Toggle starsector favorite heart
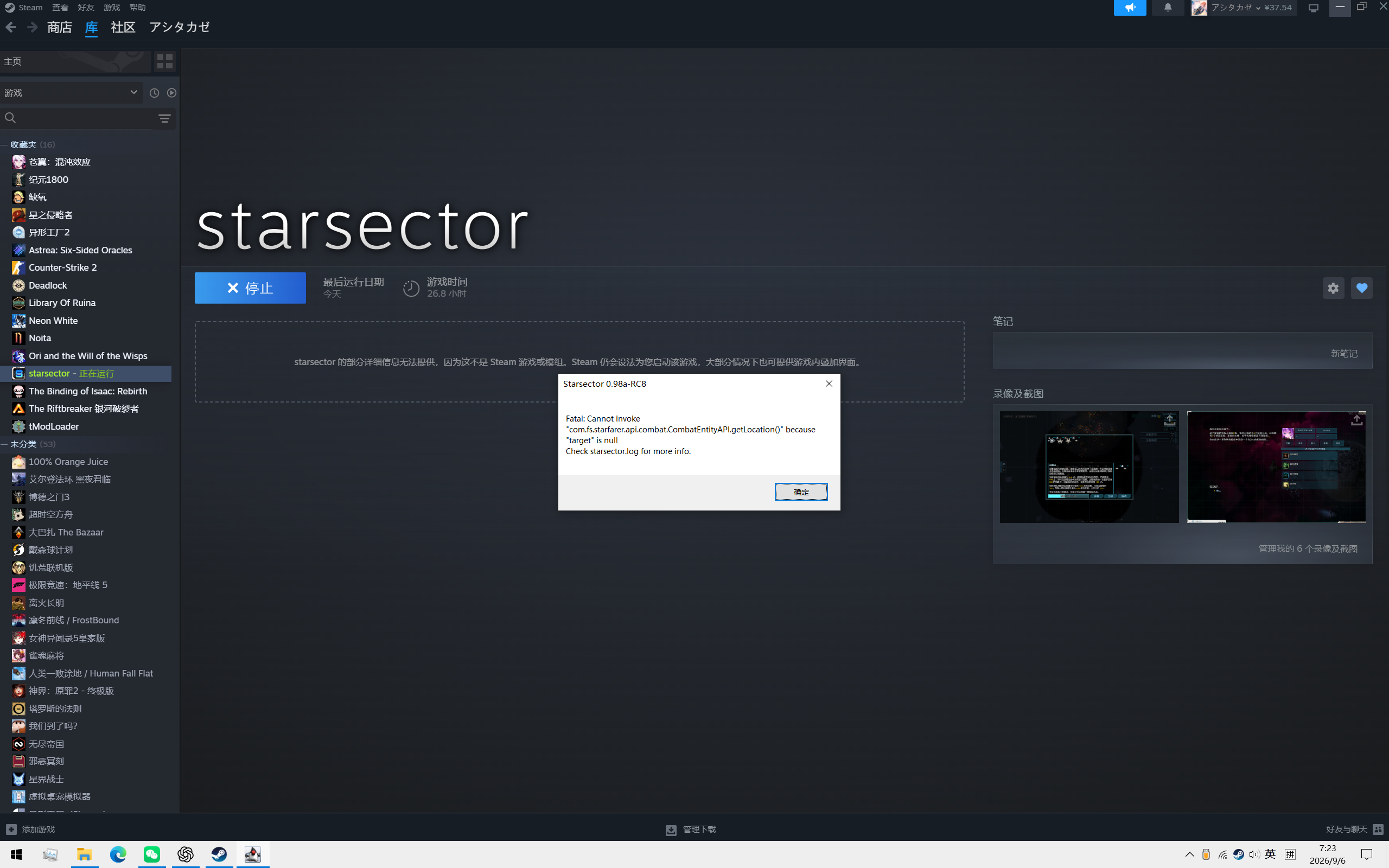The width and height of the screenshot is (1389, 868). (x=1361, y=288)
